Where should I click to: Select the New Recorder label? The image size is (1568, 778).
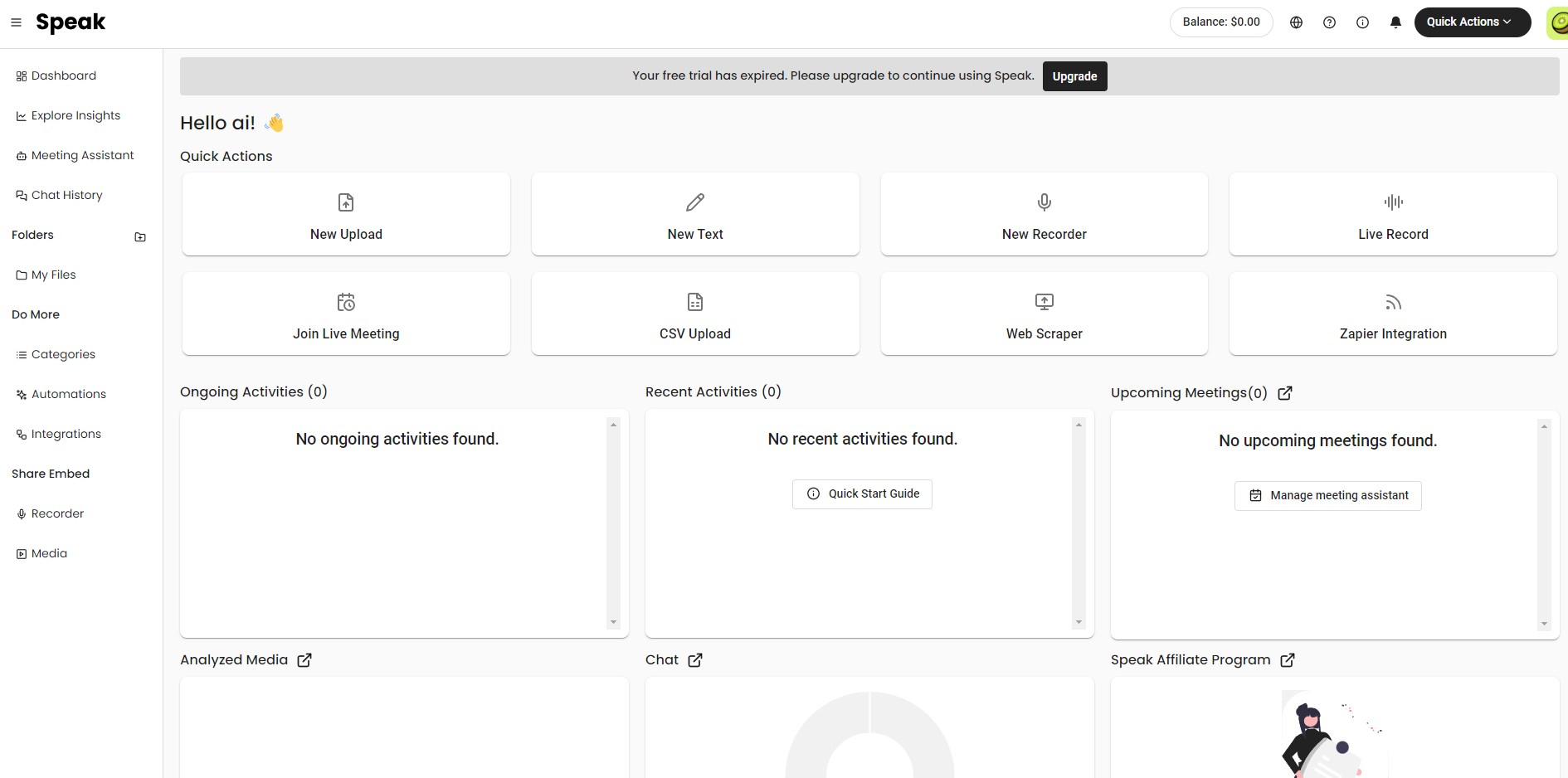(1045, 235)
